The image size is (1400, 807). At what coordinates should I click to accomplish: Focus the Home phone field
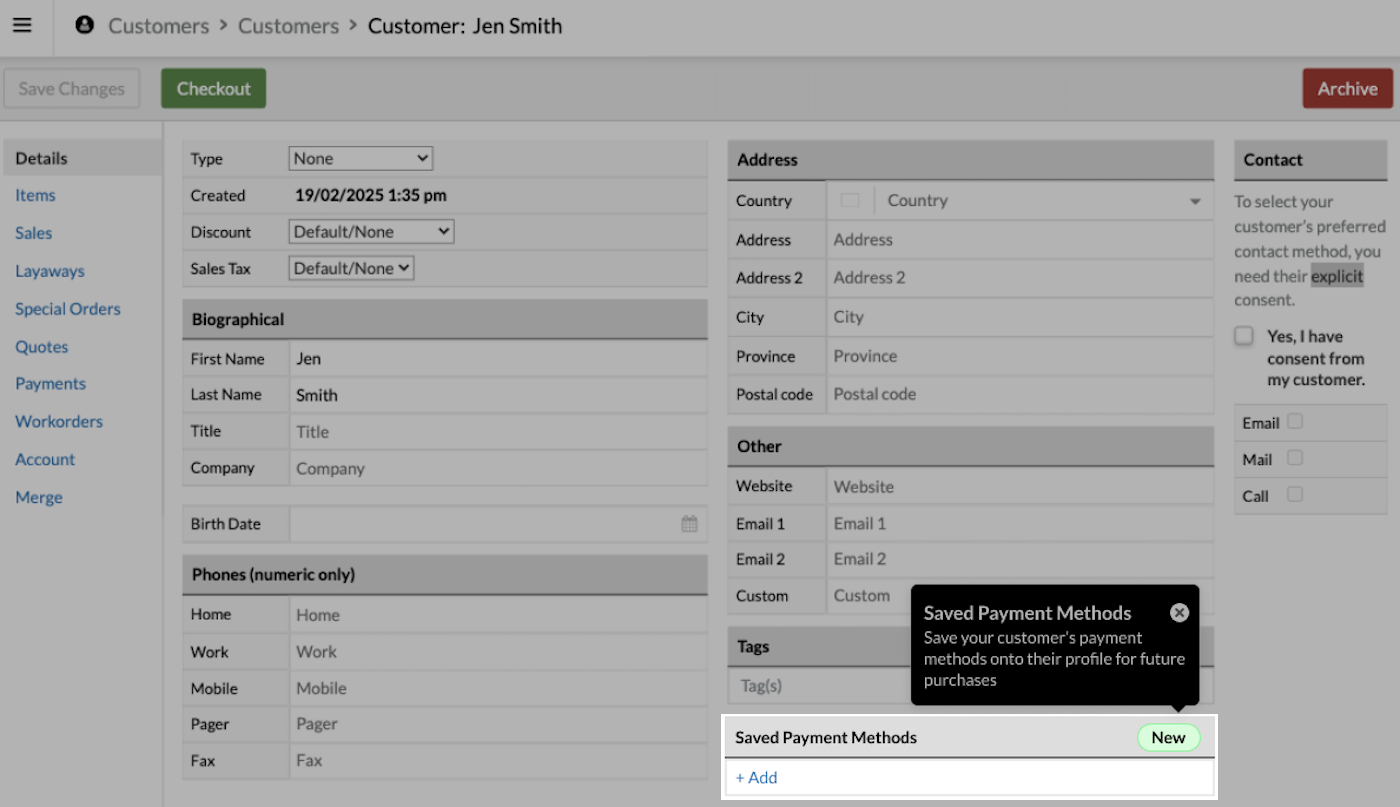click(498, 615)
